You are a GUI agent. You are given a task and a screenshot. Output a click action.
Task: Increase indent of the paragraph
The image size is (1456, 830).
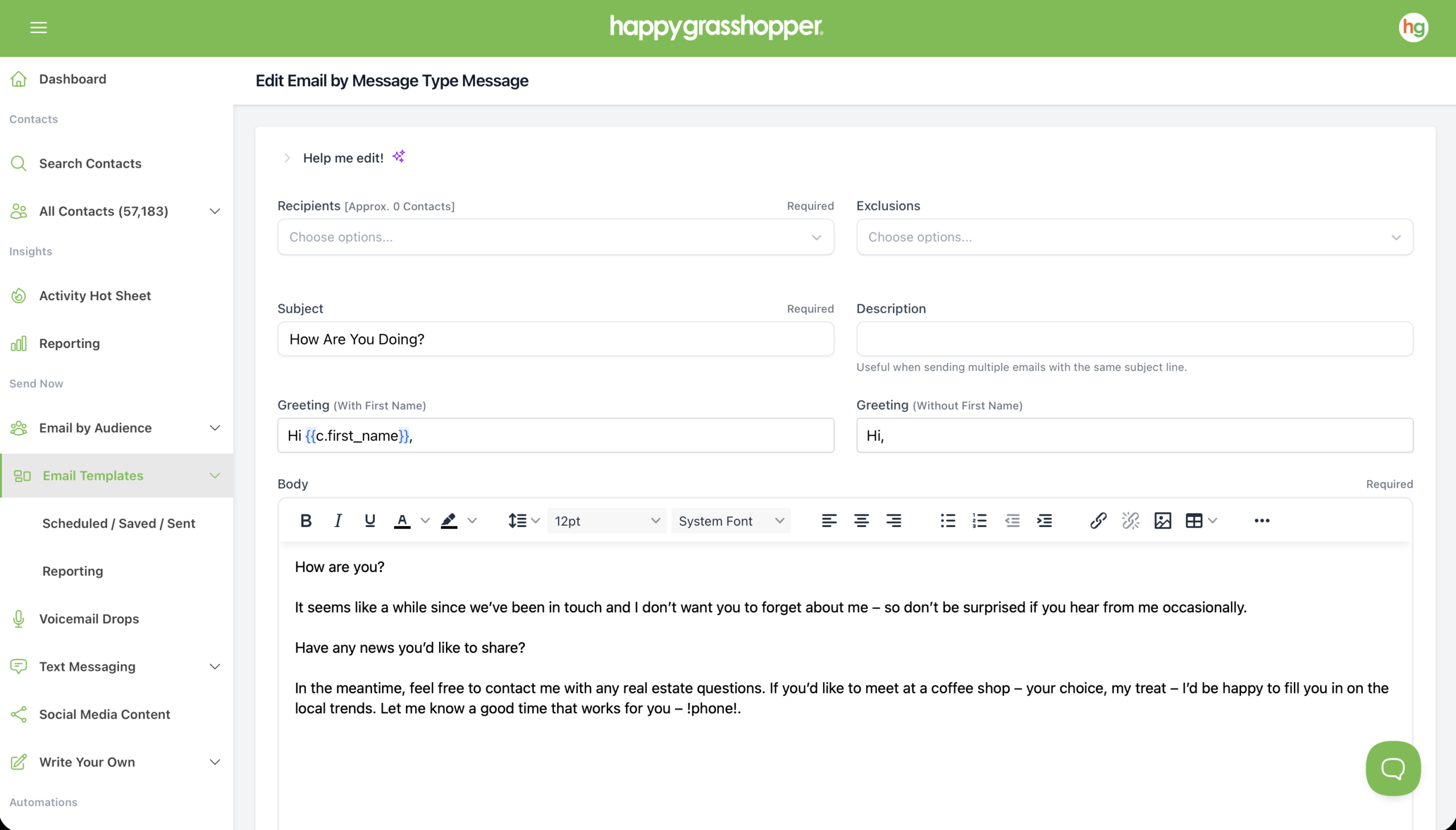click(1044, 521)
